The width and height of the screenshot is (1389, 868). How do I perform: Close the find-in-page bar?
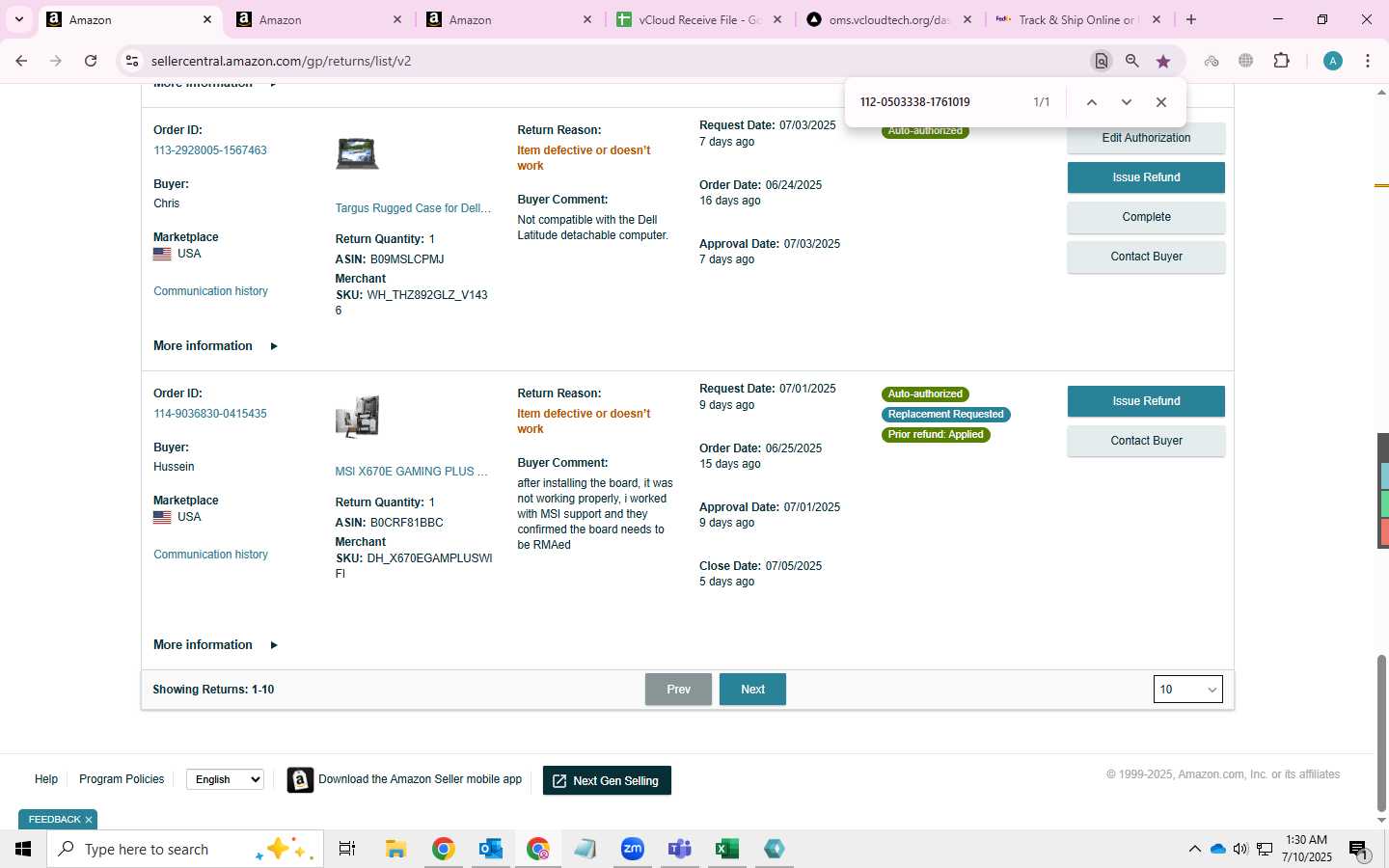(1161, 102)
